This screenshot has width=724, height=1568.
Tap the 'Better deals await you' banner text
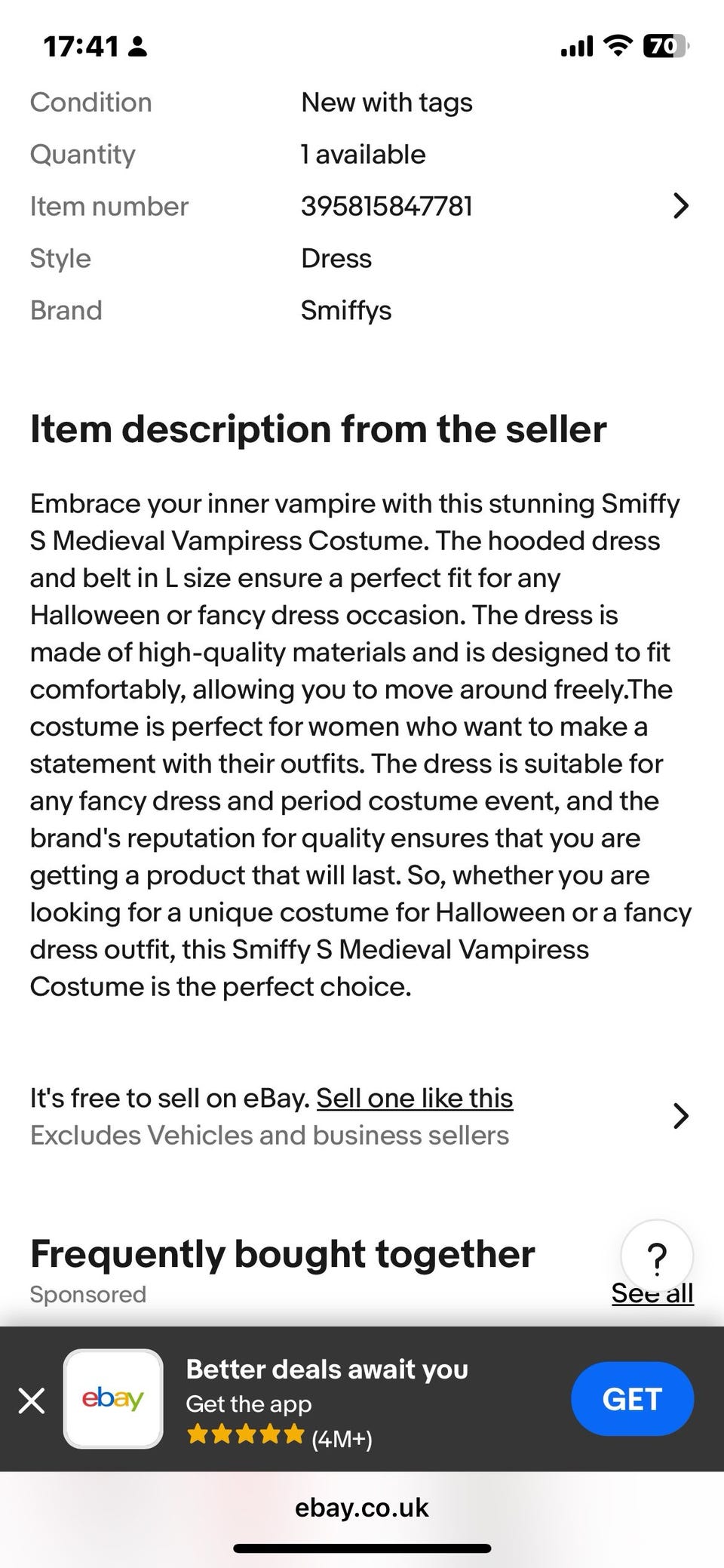click(x=327, y=1369)
